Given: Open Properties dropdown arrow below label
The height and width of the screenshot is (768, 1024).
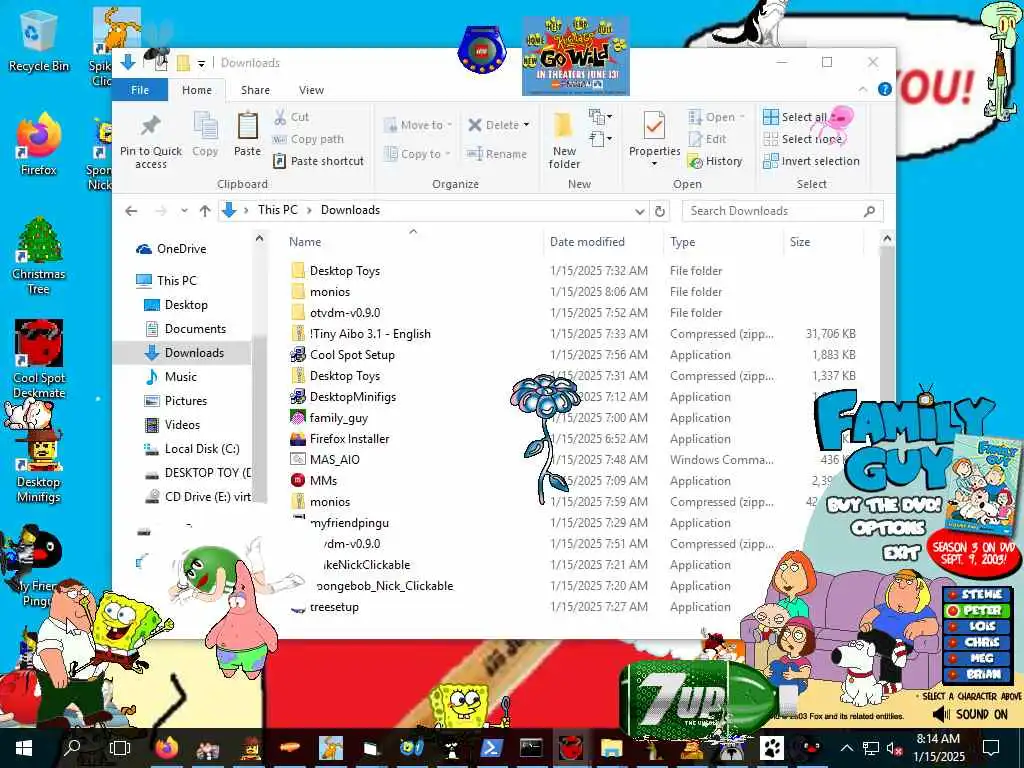Looking at the screenshot, I should 654,165.
